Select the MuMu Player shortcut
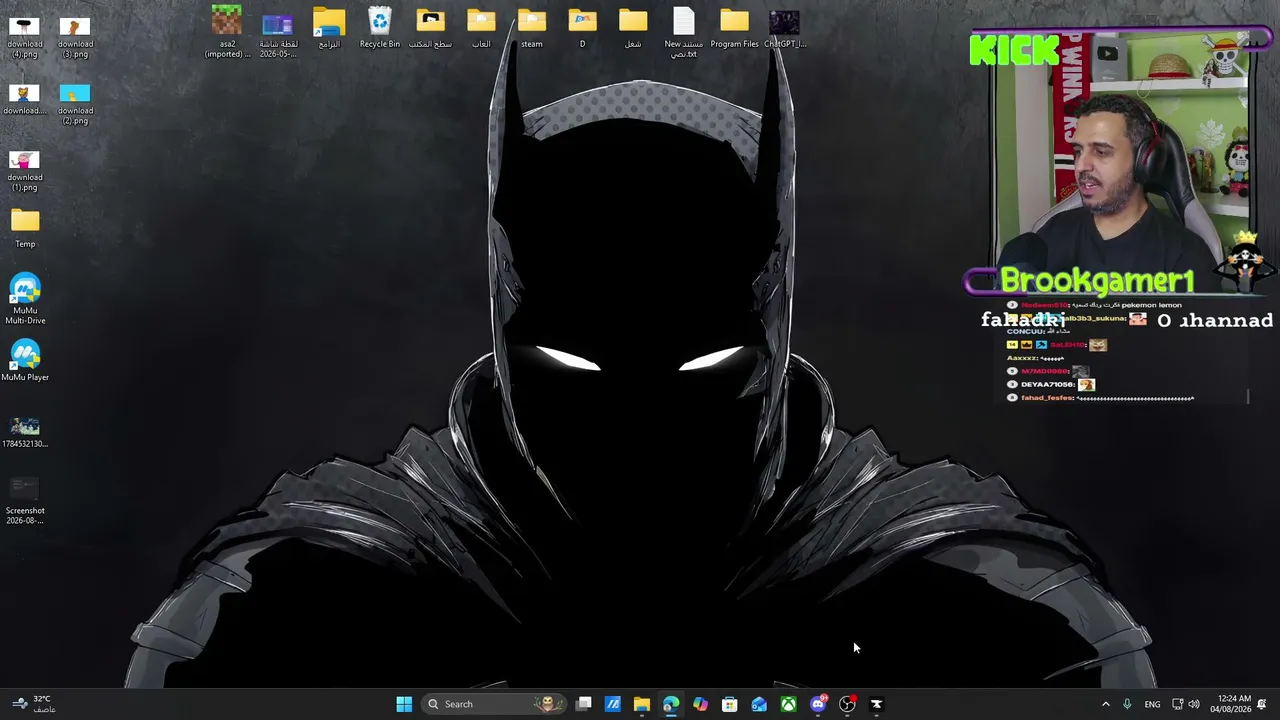This screenshot has height=720, width=1280. (x=25, y=362)
